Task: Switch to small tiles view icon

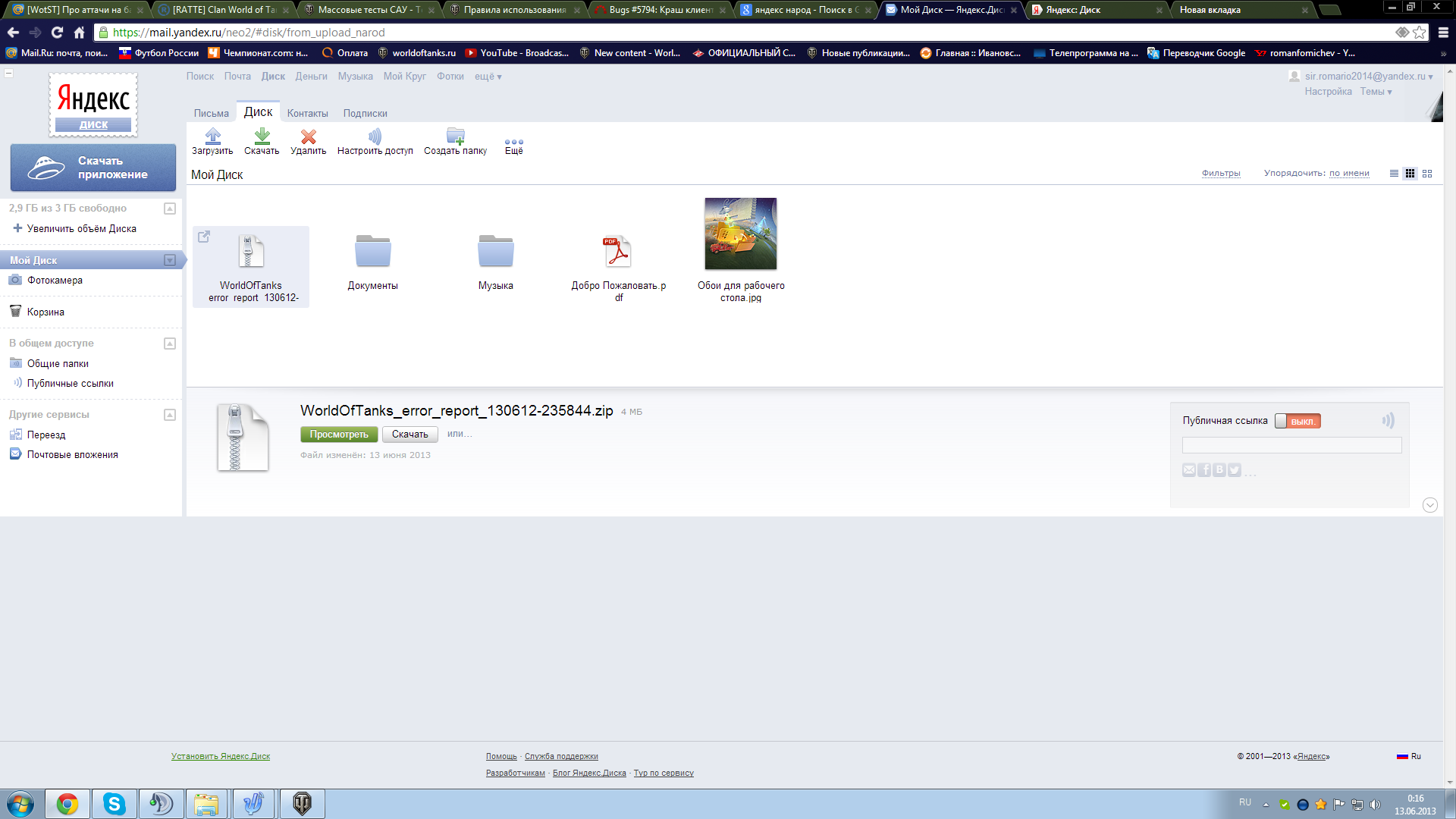Action: click(1410, 174)
